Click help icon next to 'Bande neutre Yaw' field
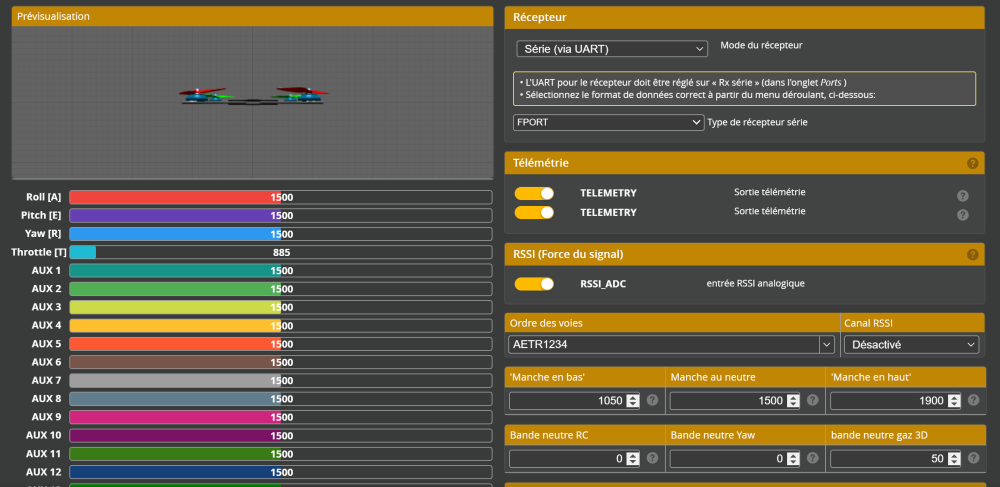Screen dimensions: 1000x487 813,458
